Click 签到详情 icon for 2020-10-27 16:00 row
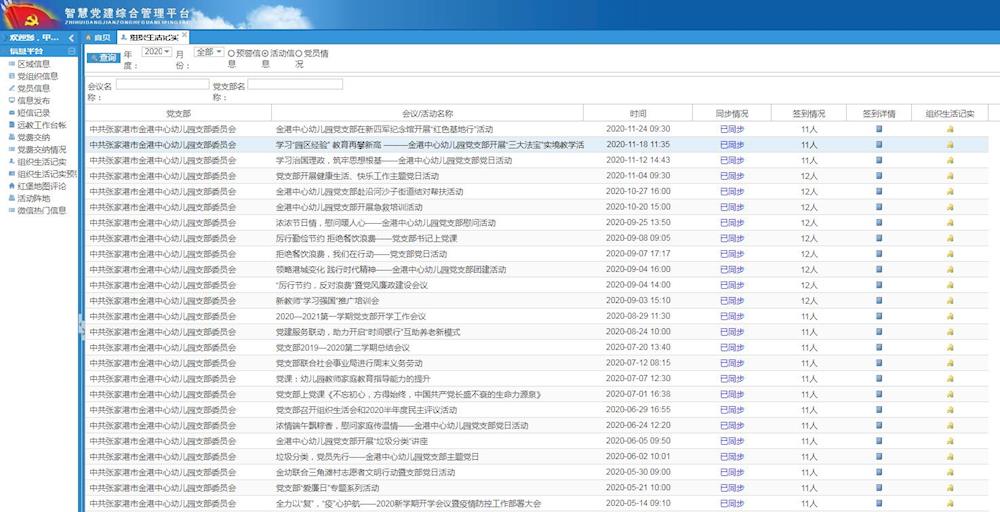The width and height of the screenshot is (1000, 512). (879, 191)
